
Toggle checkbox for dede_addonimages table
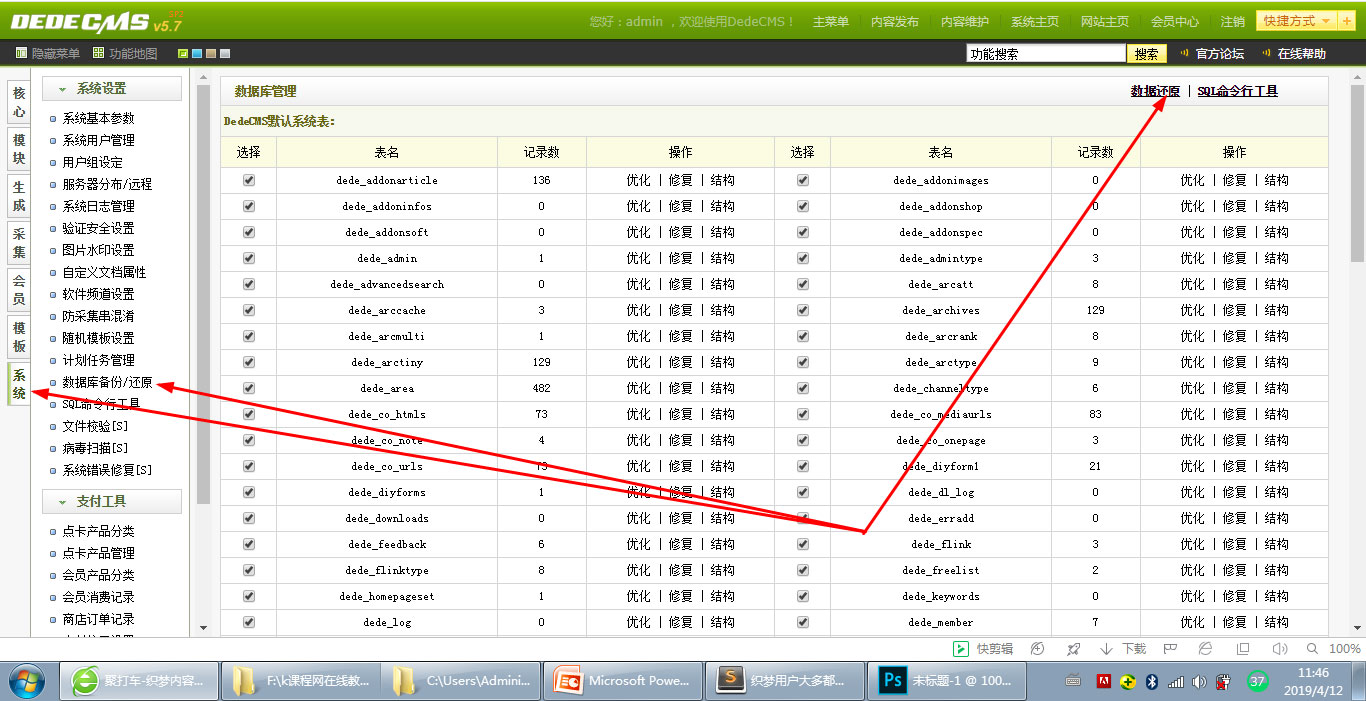click(802, 180)
